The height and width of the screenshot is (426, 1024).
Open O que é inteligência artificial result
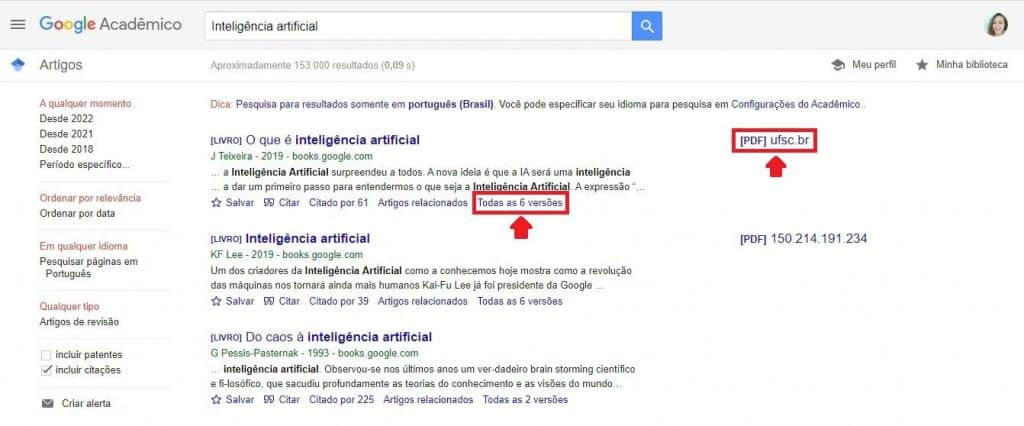pyautogui.click(x=332, y=140)
